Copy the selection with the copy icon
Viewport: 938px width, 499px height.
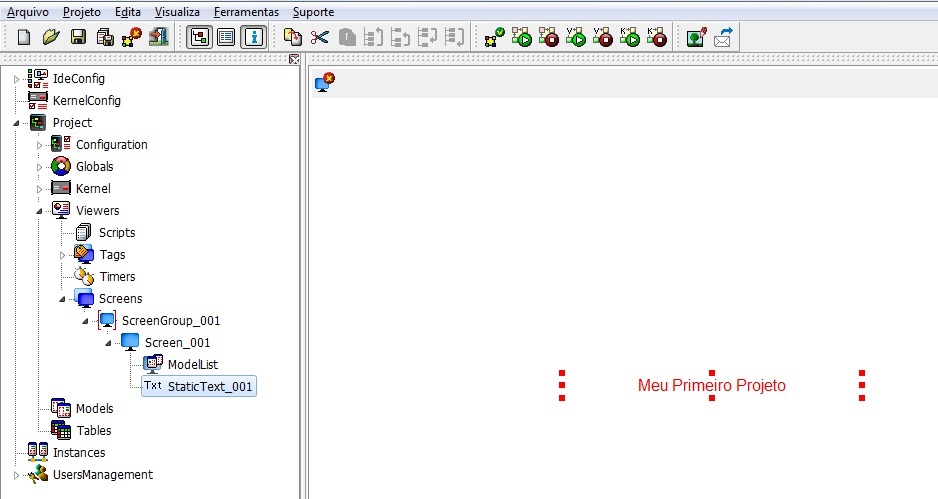[293, 37]
